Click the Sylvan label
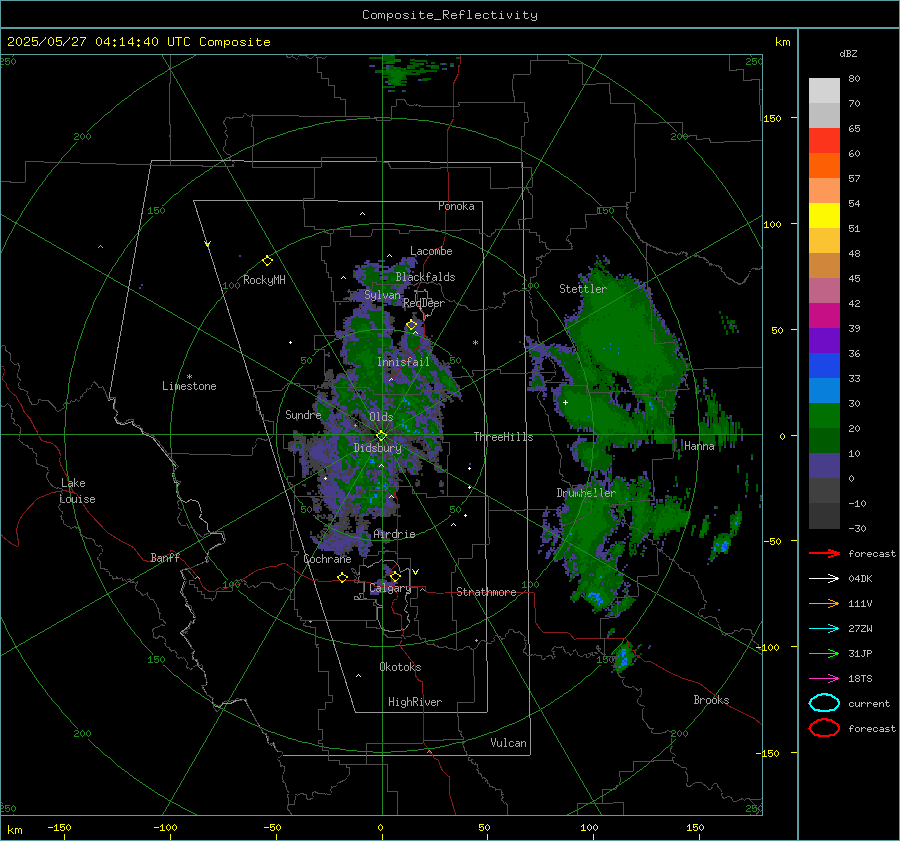Viewport: 900px width, 841px height. tap(382, 295)
